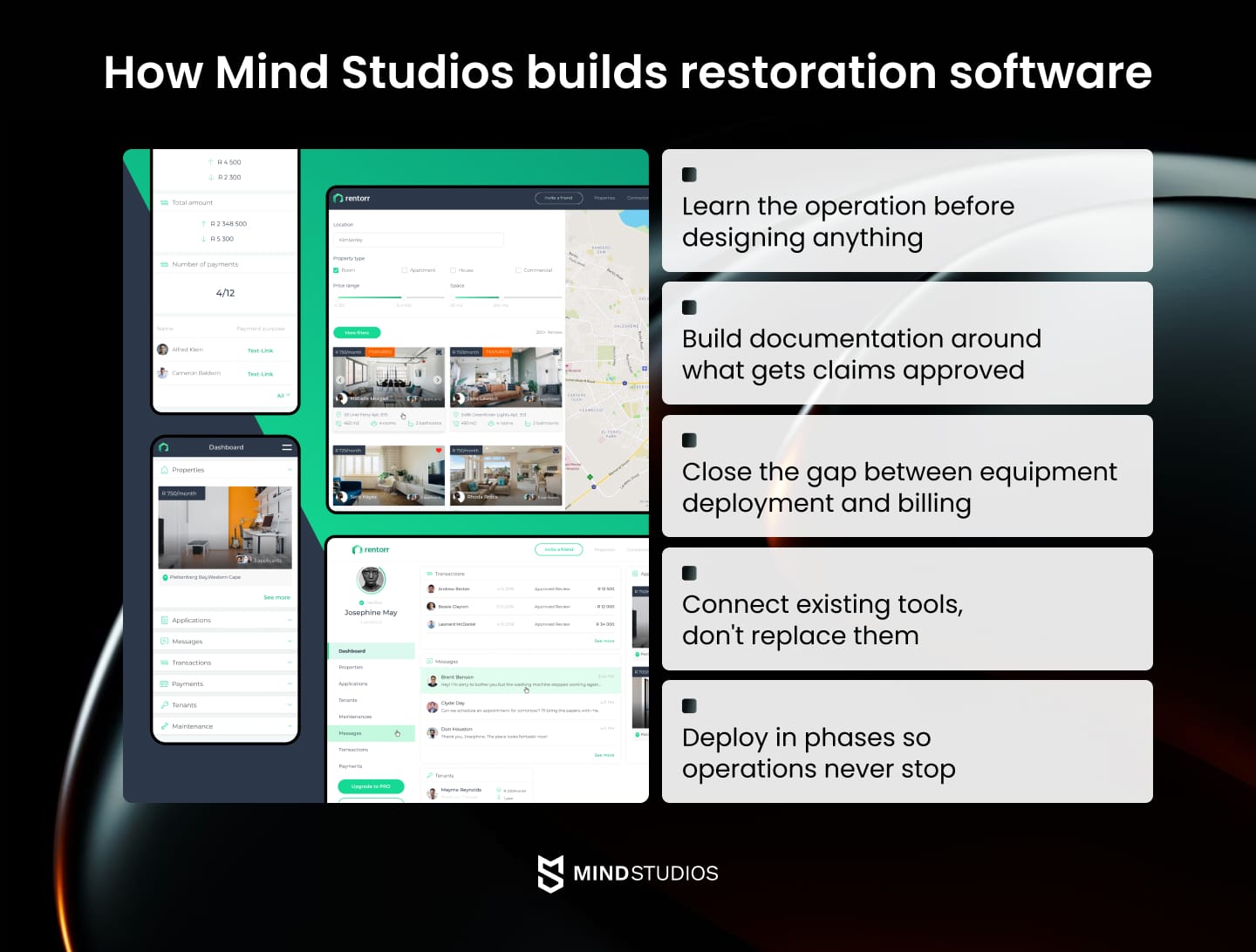Viewport: 1256px width, 952px height.
Task: Click the bookmark icon on R 750/month bottom listing
Action: 556,451
